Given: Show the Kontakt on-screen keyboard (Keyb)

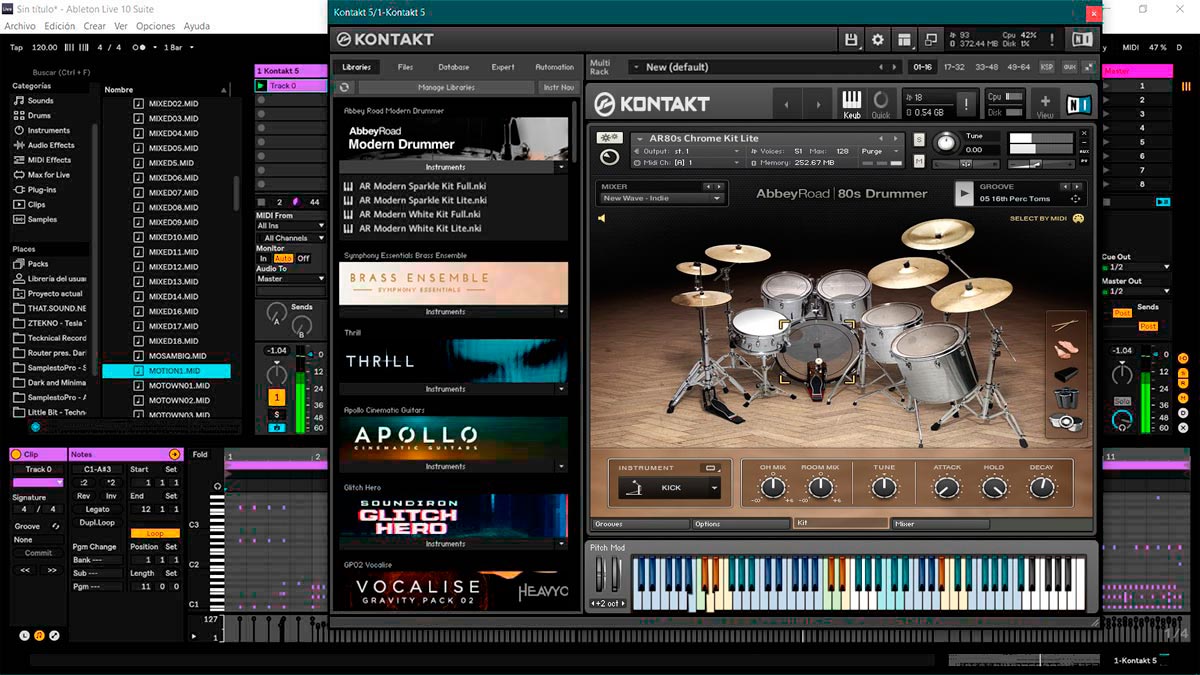Looking at the screenshot, I should click(x=852, y=104).
